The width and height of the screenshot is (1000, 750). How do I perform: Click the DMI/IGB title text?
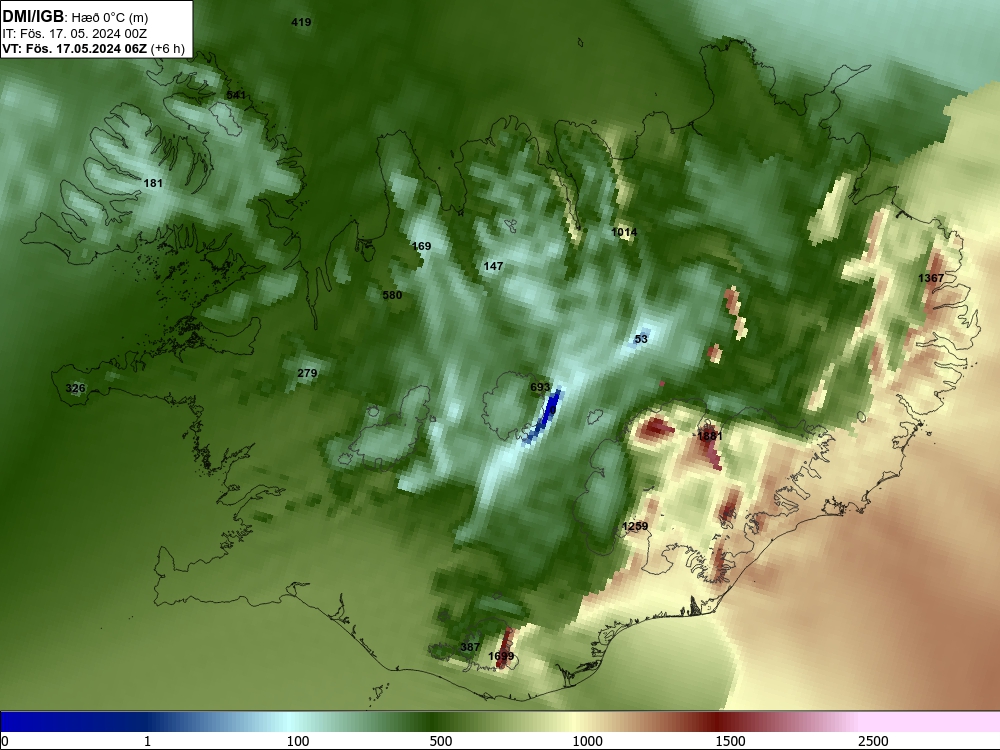[33, 17]
